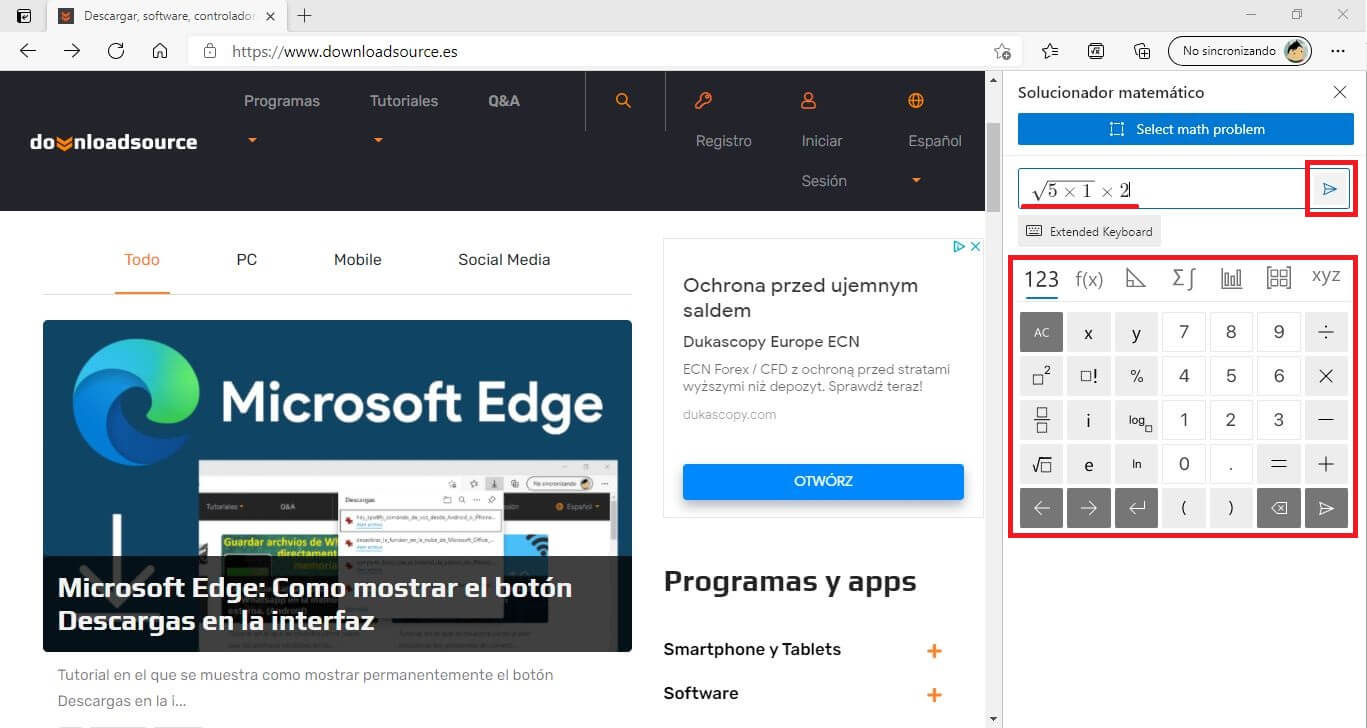Expand Smartphone y Tablets plus icon
Image resolution: width=1367 pixels, height=728 pixels.
[x=934, y=651]
